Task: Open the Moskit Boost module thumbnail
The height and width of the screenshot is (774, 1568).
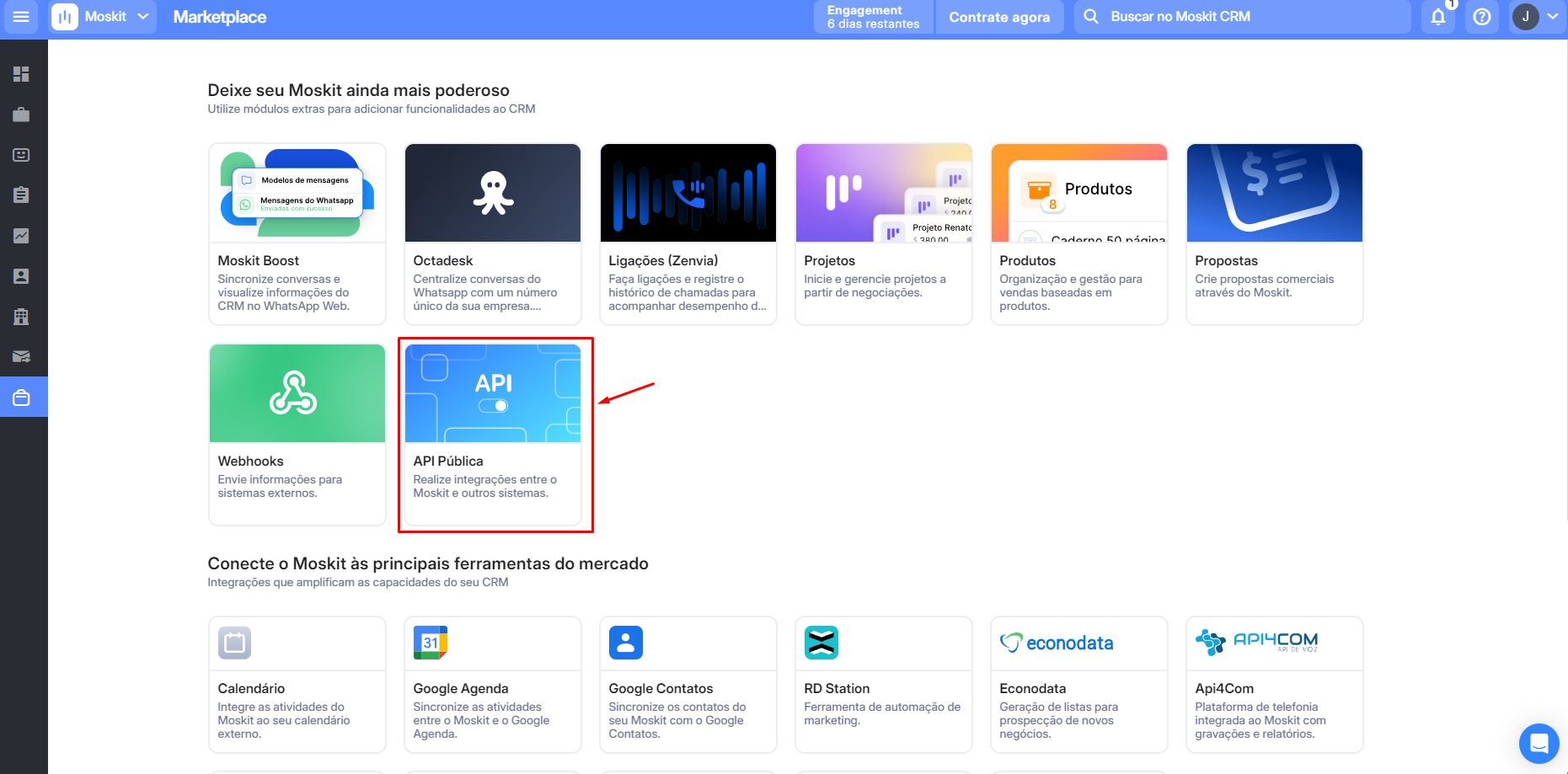Action: coord(297,193)
